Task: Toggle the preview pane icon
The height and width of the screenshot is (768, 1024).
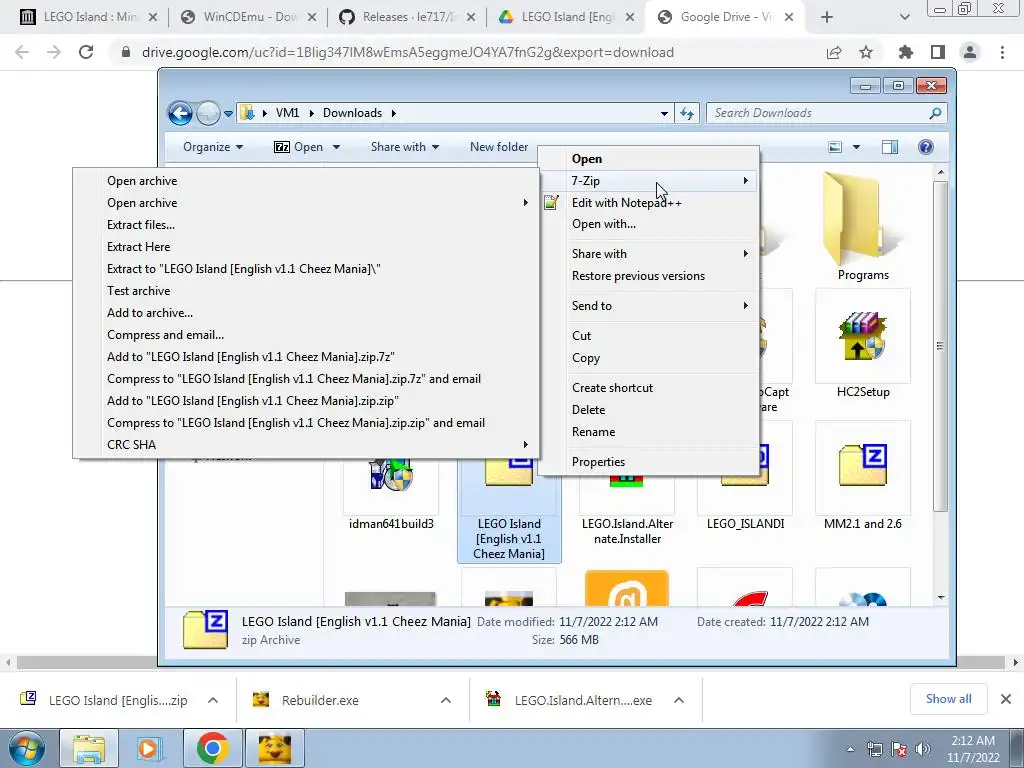Action: (x=889, y=147)
